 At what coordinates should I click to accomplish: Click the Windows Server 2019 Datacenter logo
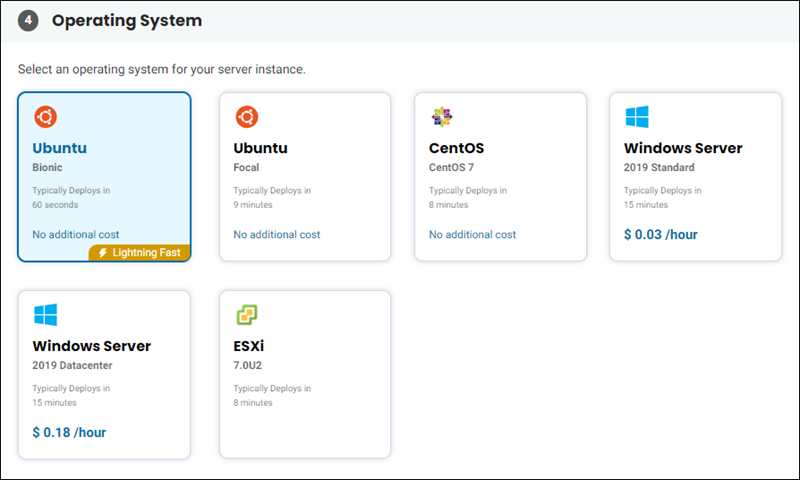pyautogui.click(x=45, y=315)
